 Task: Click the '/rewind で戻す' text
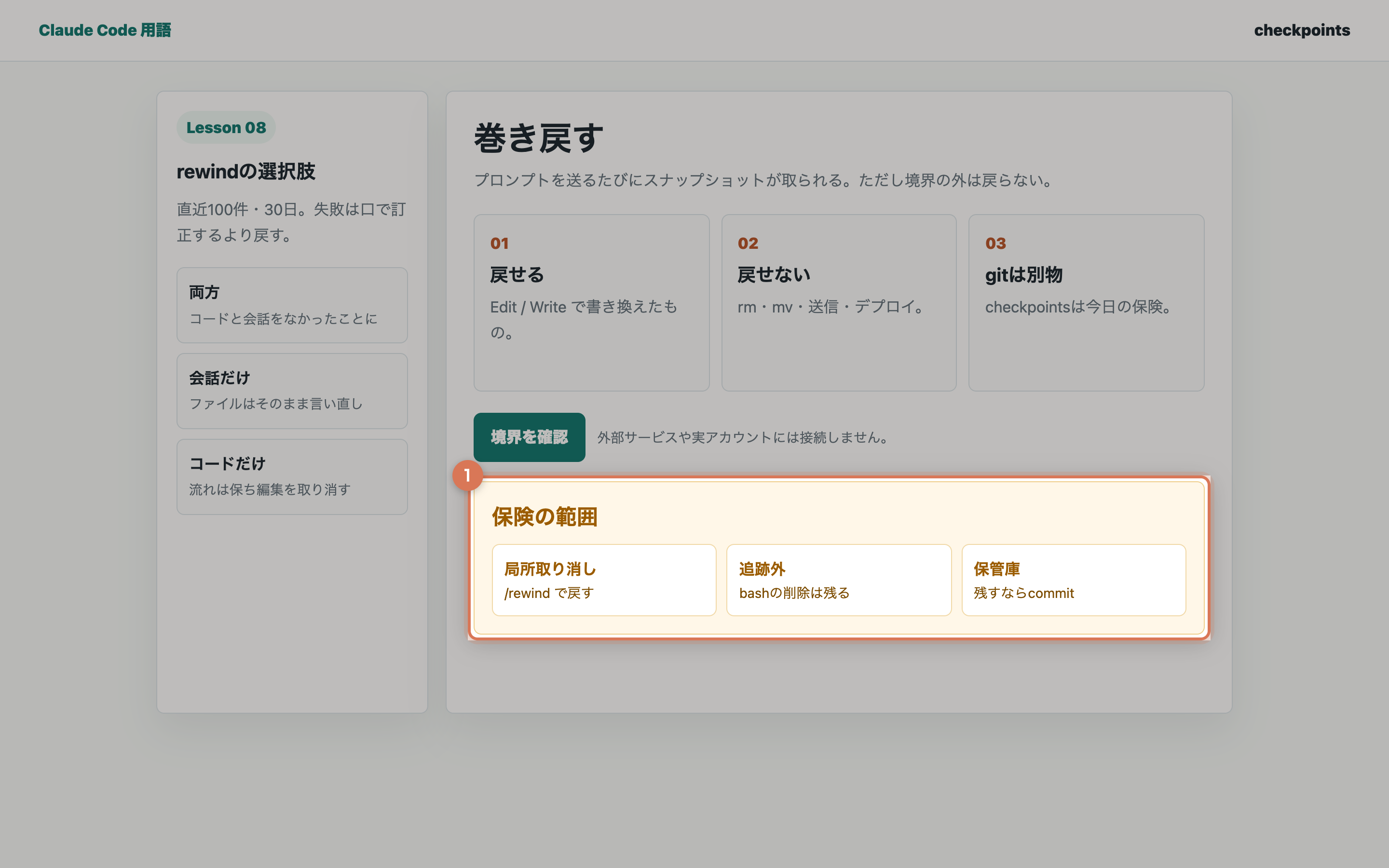point(549,593)
